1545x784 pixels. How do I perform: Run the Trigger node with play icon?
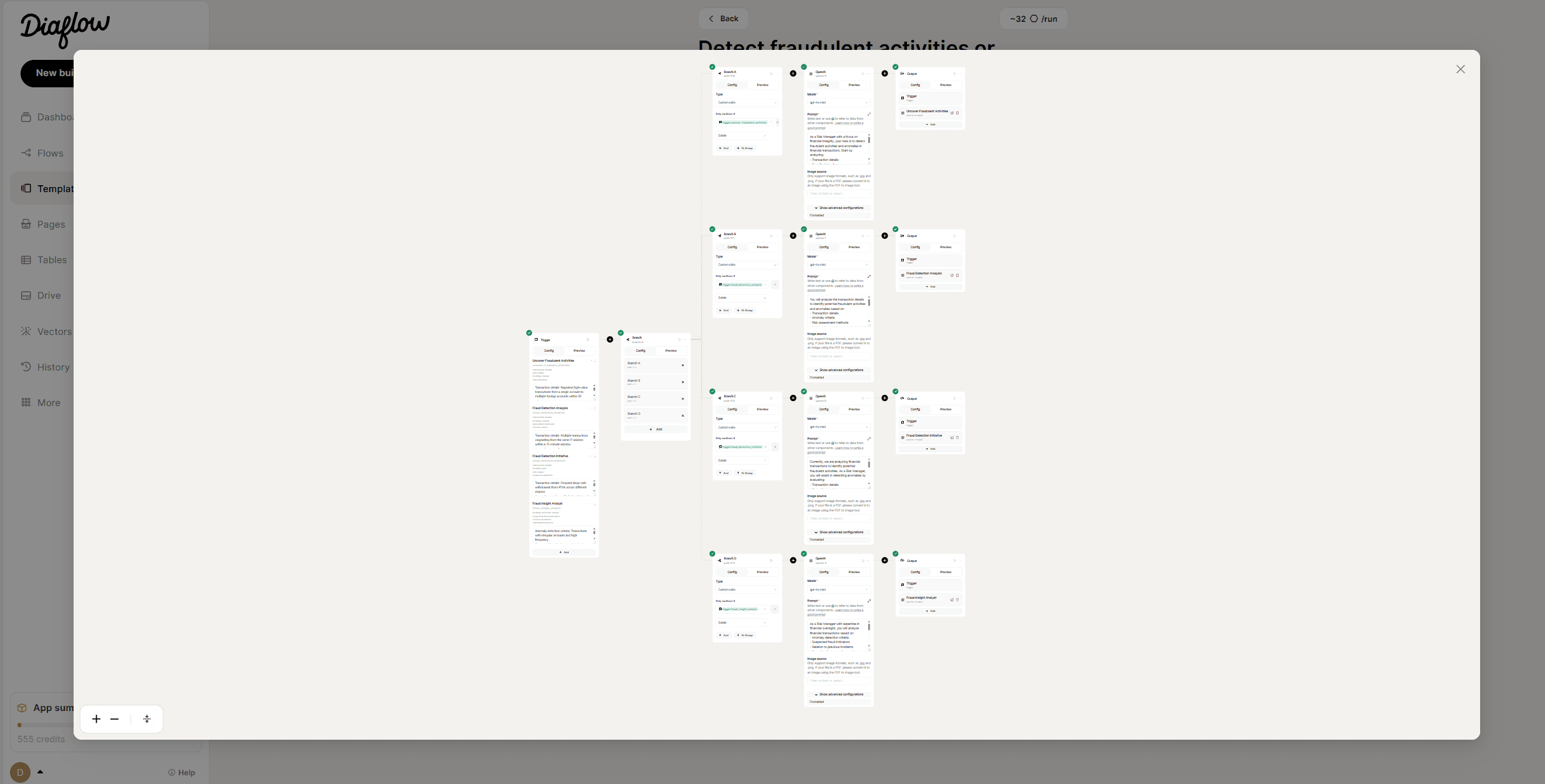coord(588,340)
